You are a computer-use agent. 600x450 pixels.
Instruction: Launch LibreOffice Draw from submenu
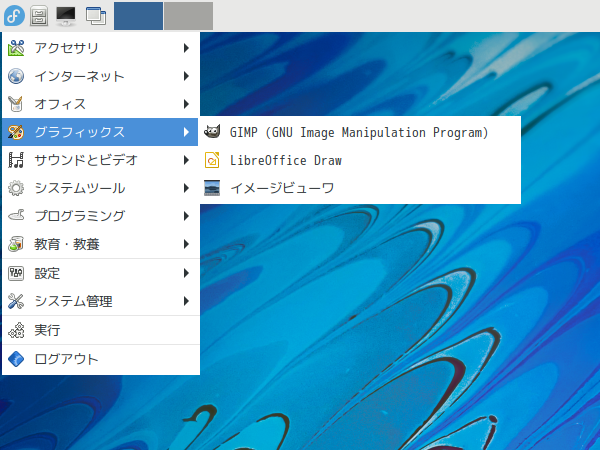click(x=360, y=160)
